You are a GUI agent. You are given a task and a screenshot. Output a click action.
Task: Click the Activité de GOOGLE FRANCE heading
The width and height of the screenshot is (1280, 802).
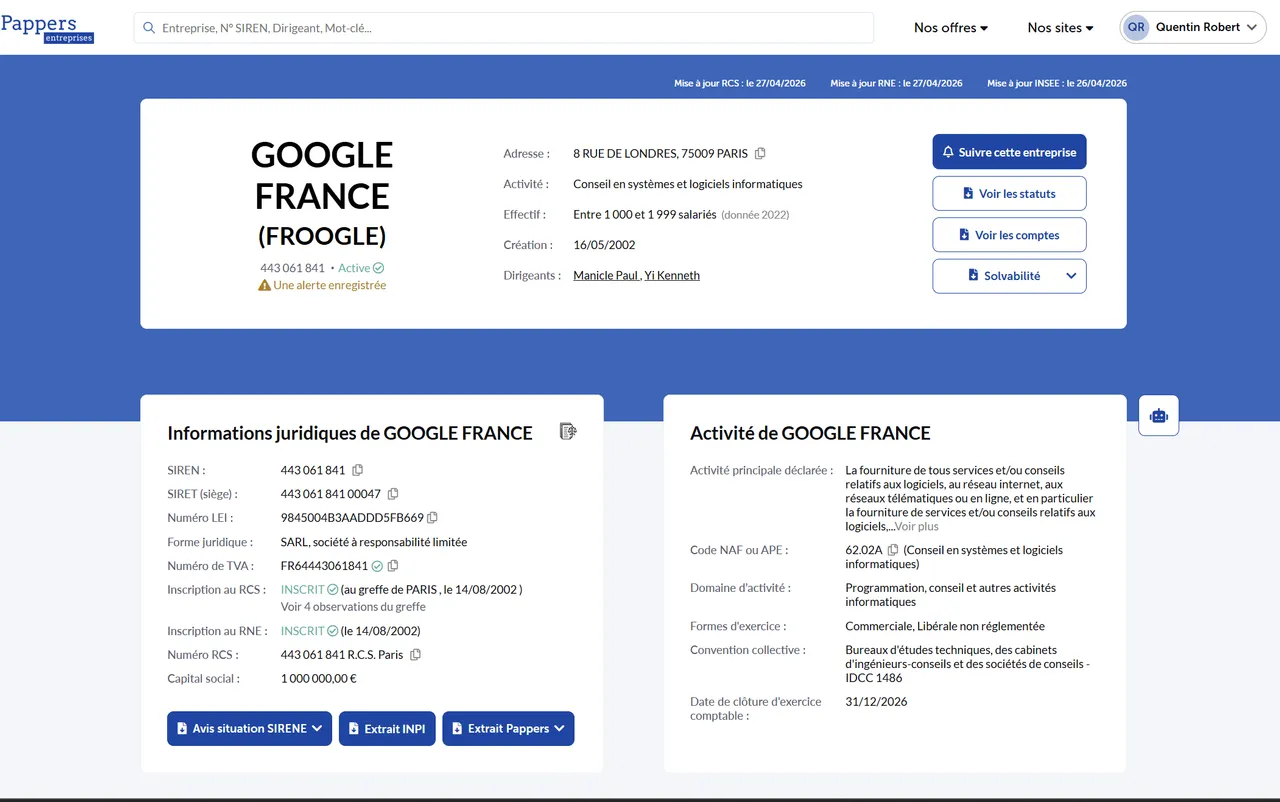[810, 433]
